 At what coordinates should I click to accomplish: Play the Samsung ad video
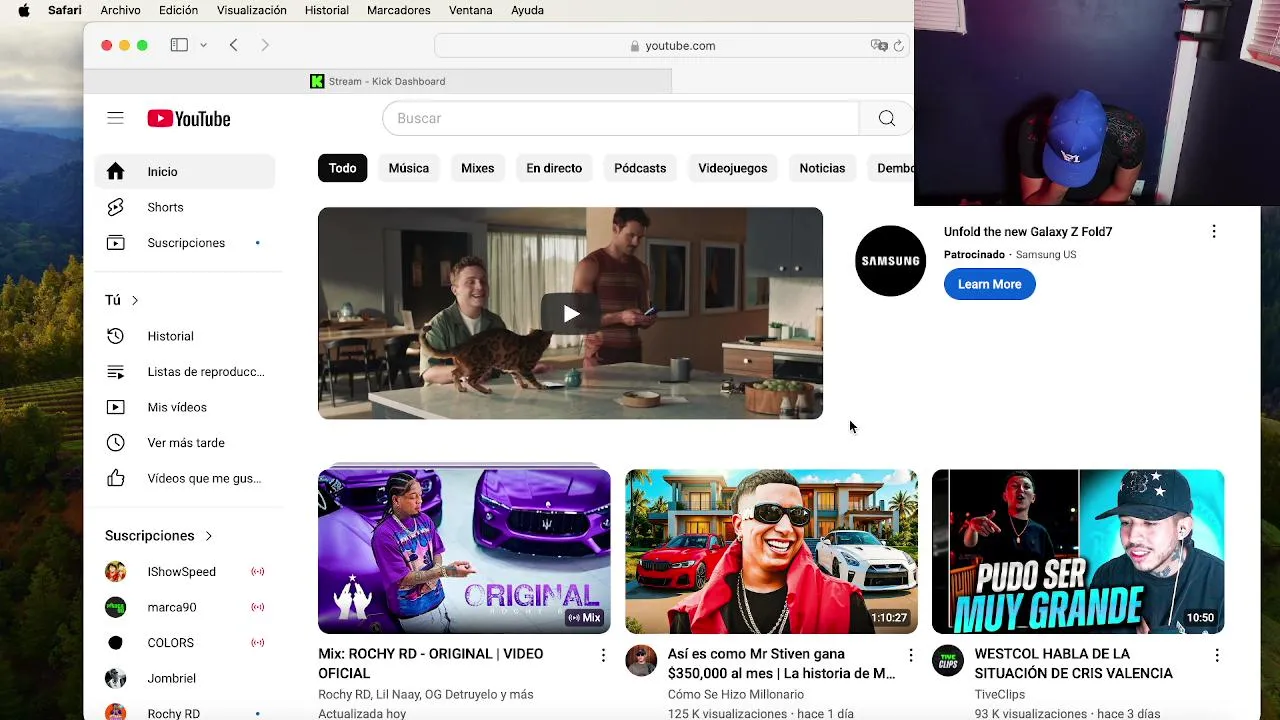[570, 313]
